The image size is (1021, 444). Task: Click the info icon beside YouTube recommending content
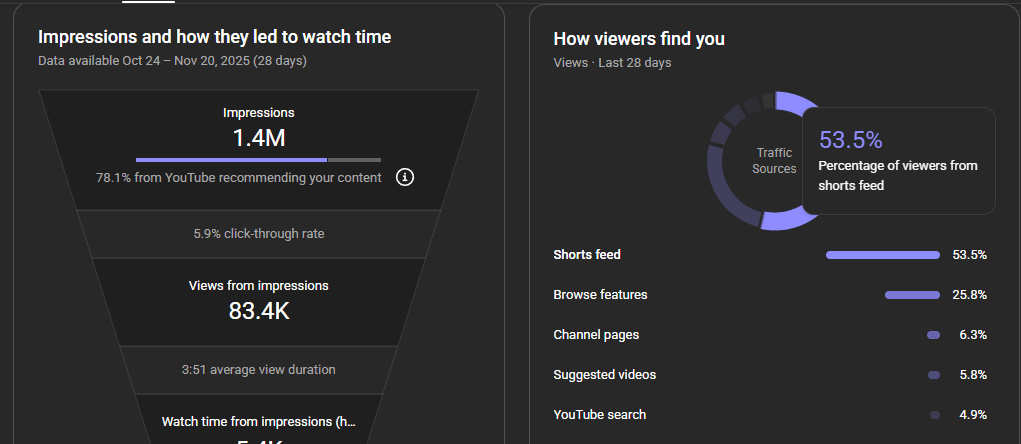coord(405,177)
